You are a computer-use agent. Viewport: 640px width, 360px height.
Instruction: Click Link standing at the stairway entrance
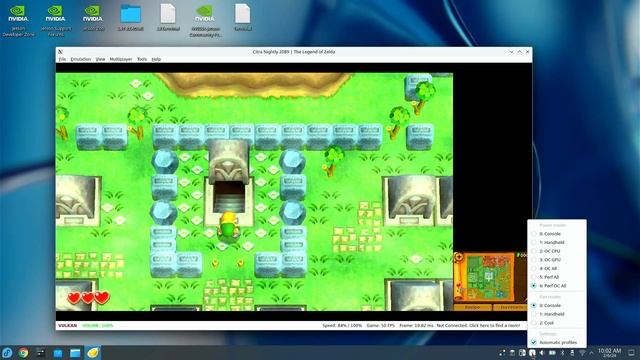click(229, 226)
